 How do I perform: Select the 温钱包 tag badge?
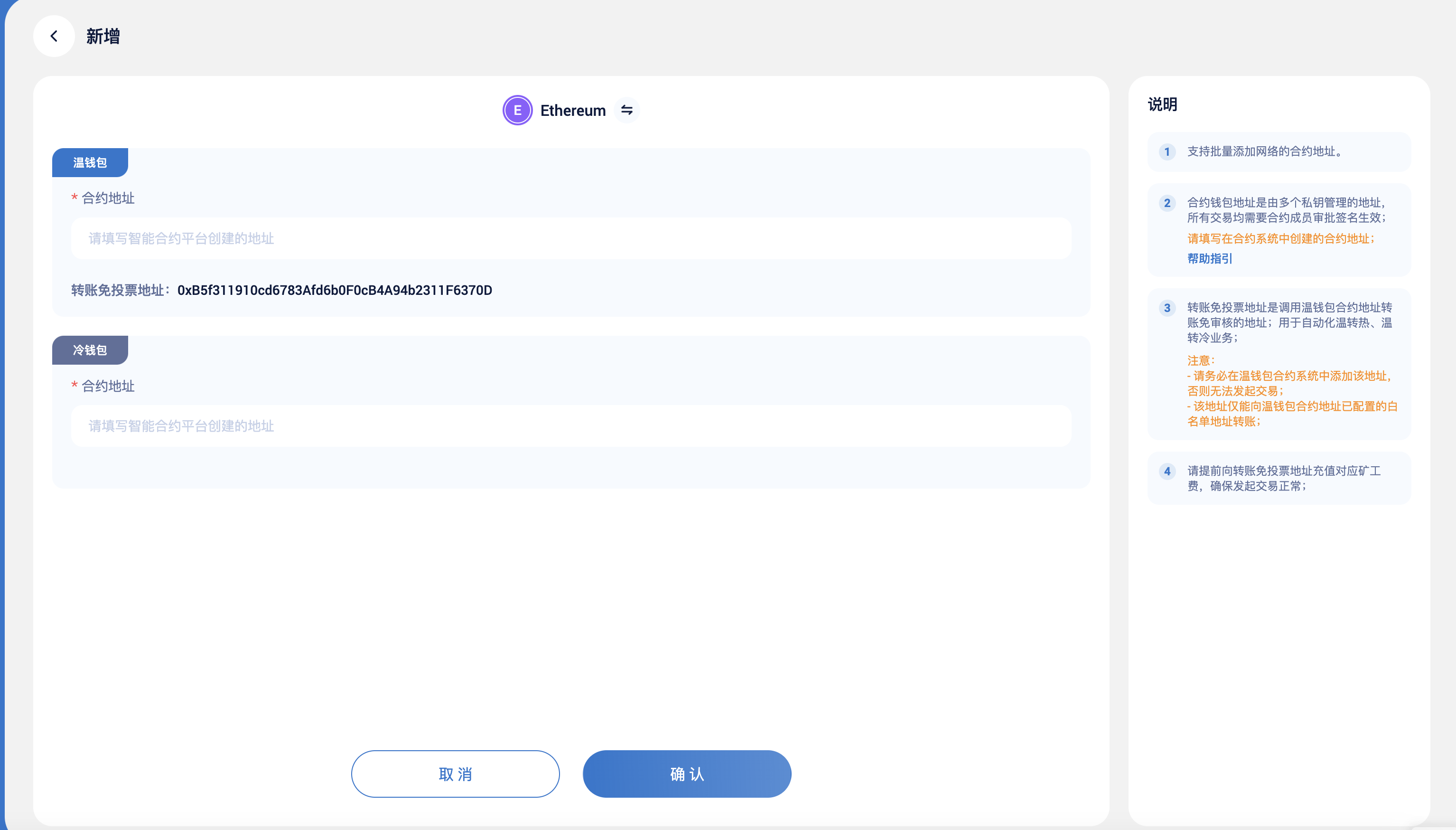[89, 162]
